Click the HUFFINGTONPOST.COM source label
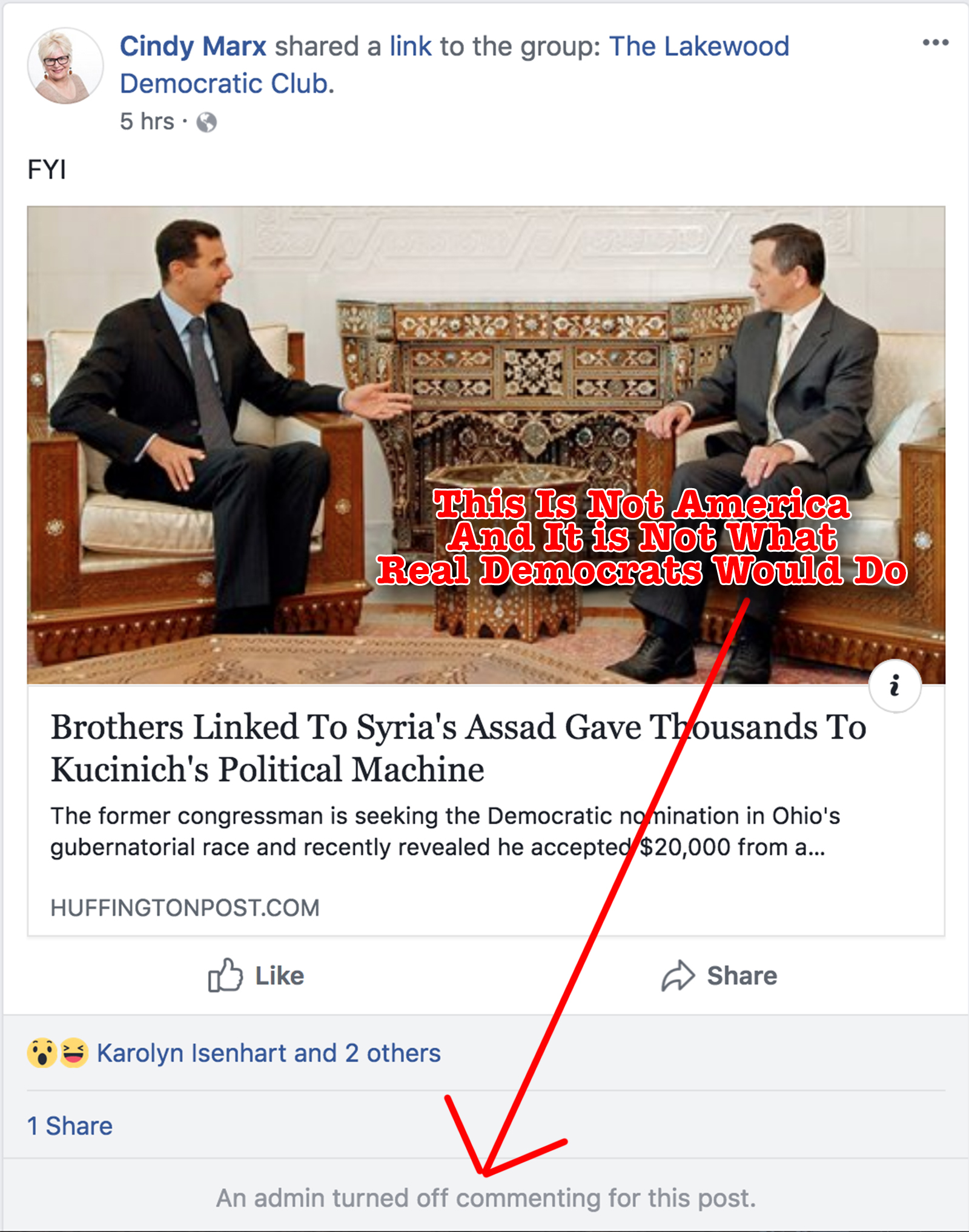This screenshot has width=969, height=1232. tap(185, 907)
